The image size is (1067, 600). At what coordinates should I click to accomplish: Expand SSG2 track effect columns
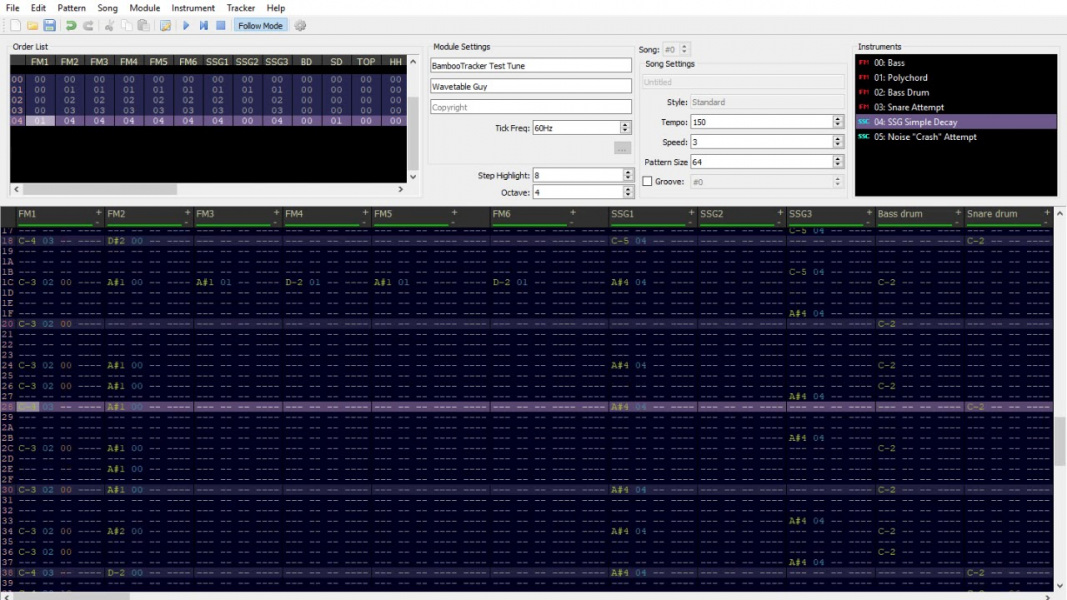tap(780, 213)
